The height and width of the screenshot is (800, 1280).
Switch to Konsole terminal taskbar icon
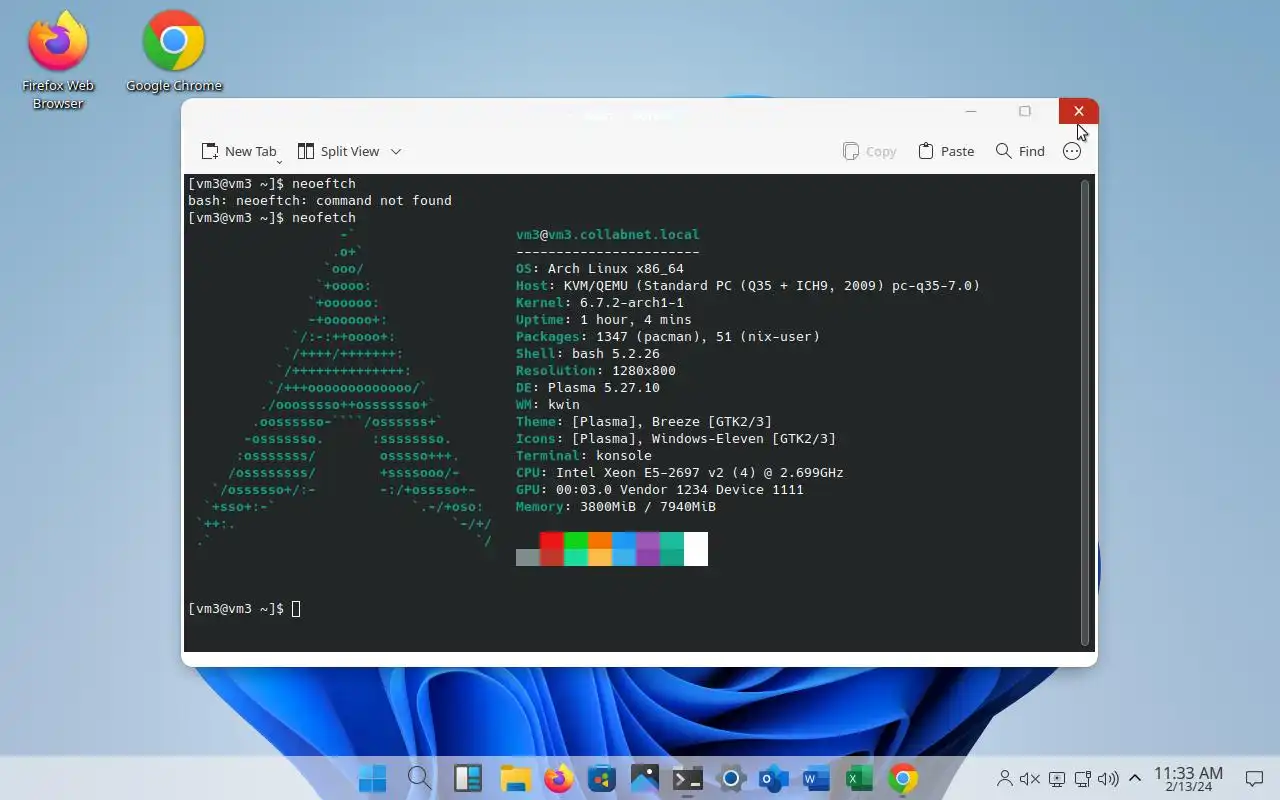pyautogui.click(x=688, y=778)
